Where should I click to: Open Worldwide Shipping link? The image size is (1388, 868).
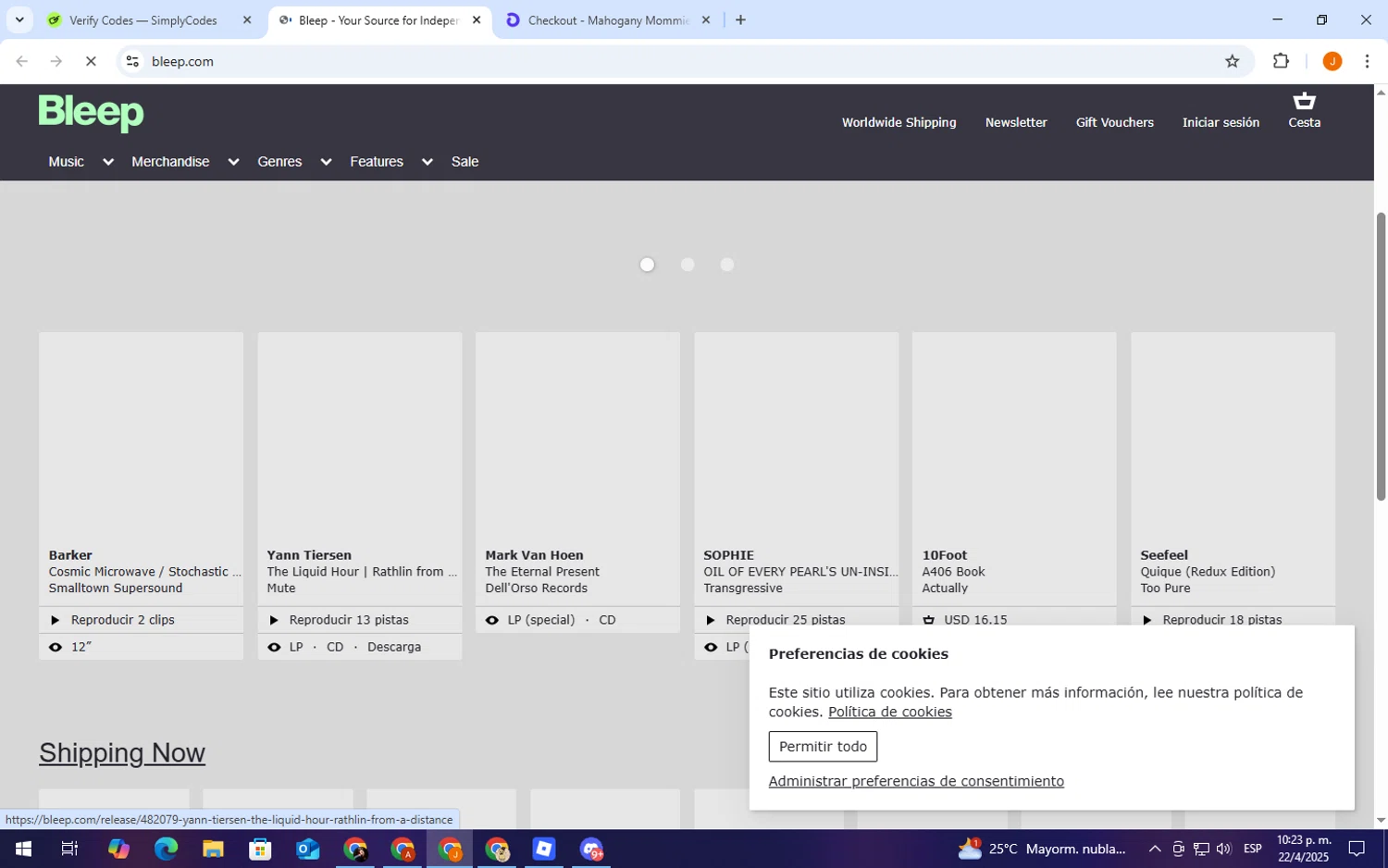coord(898,122)
